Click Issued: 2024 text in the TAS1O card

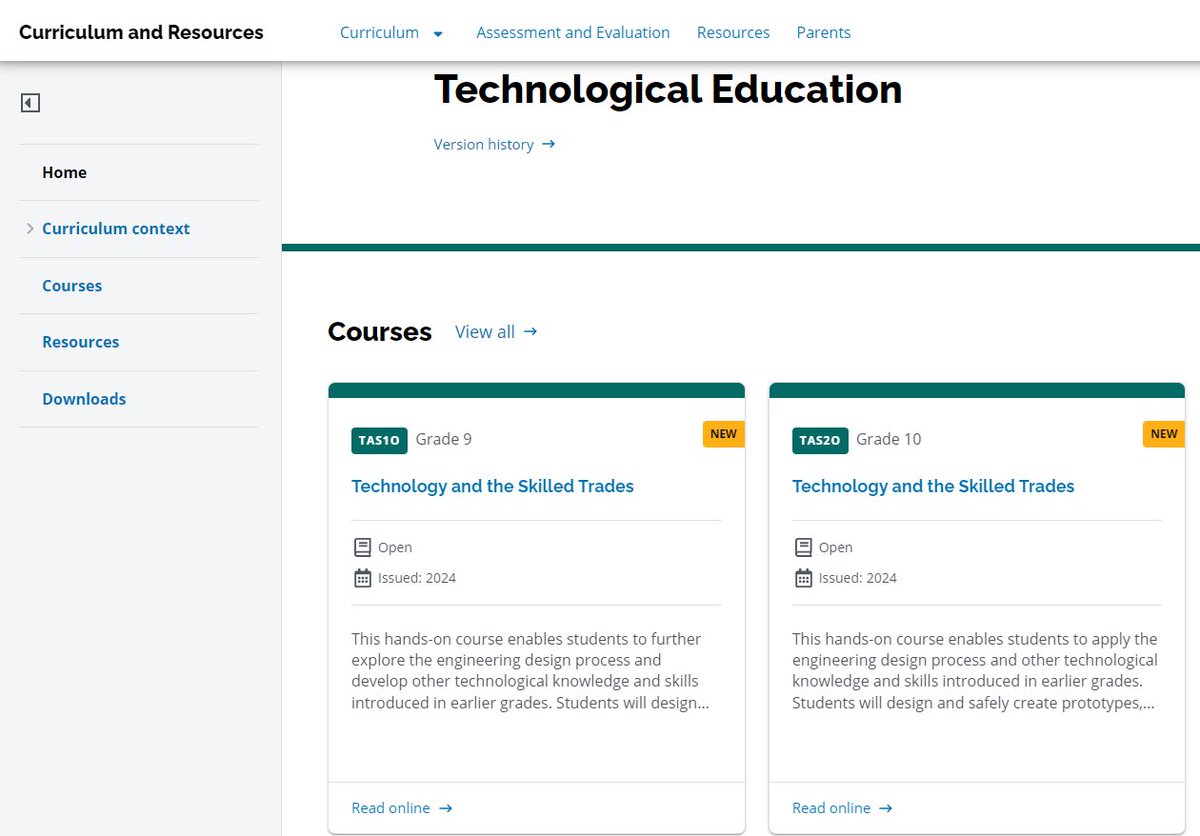click(x=417, y=578)
